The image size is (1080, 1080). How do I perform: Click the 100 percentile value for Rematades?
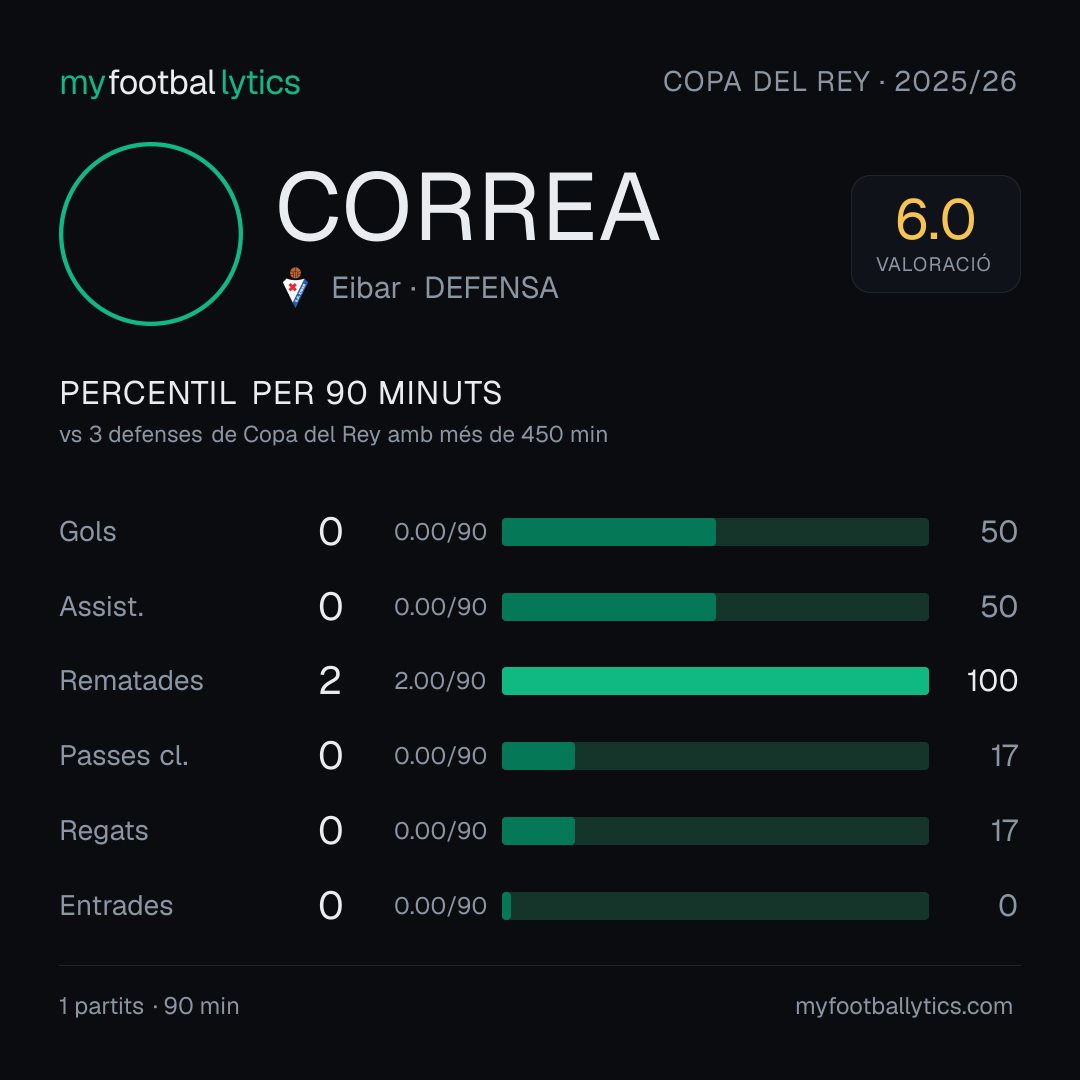pyautogui.click(x=992, y=681)
